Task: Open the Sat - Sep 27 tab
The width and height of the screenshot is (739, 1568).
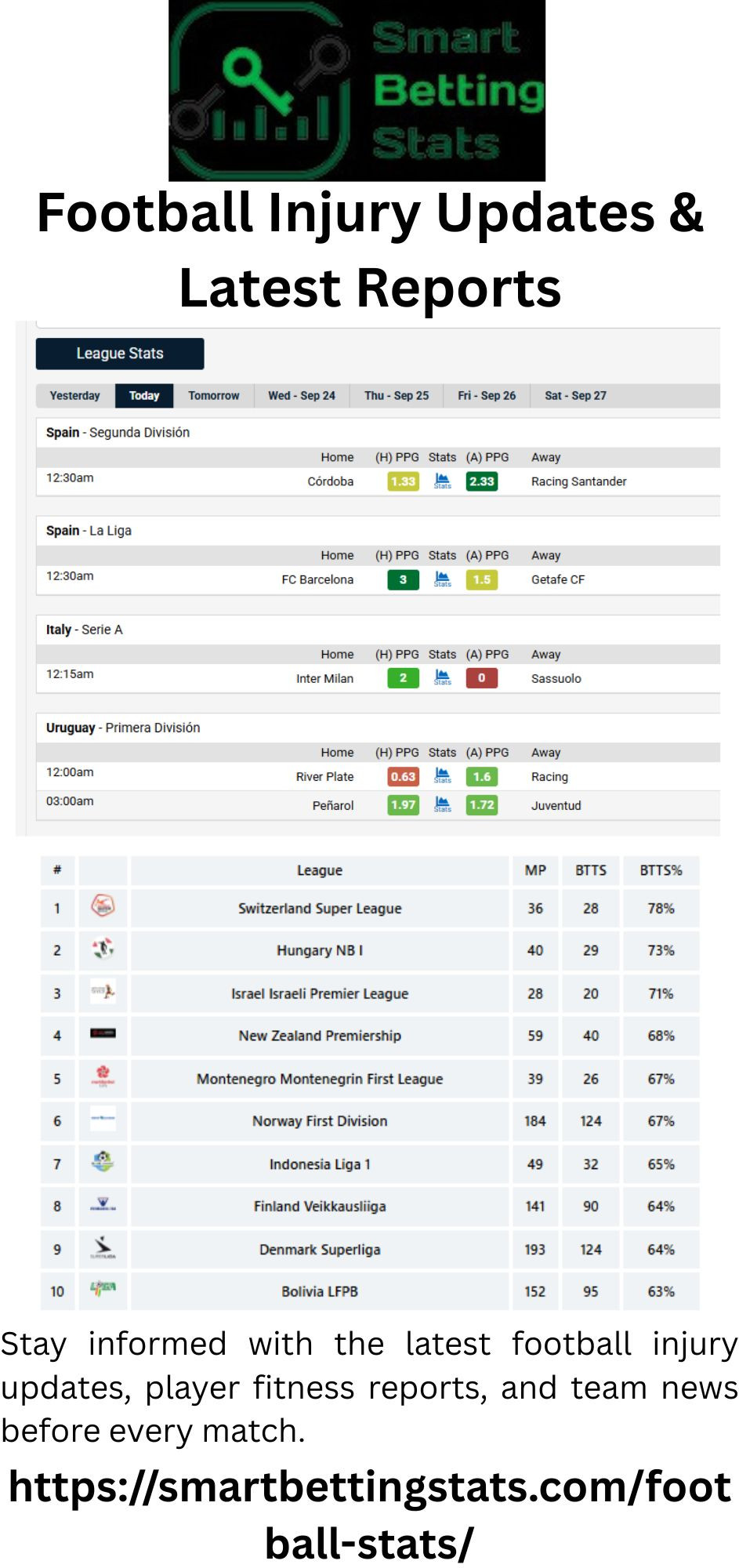Action: [576, 395]
